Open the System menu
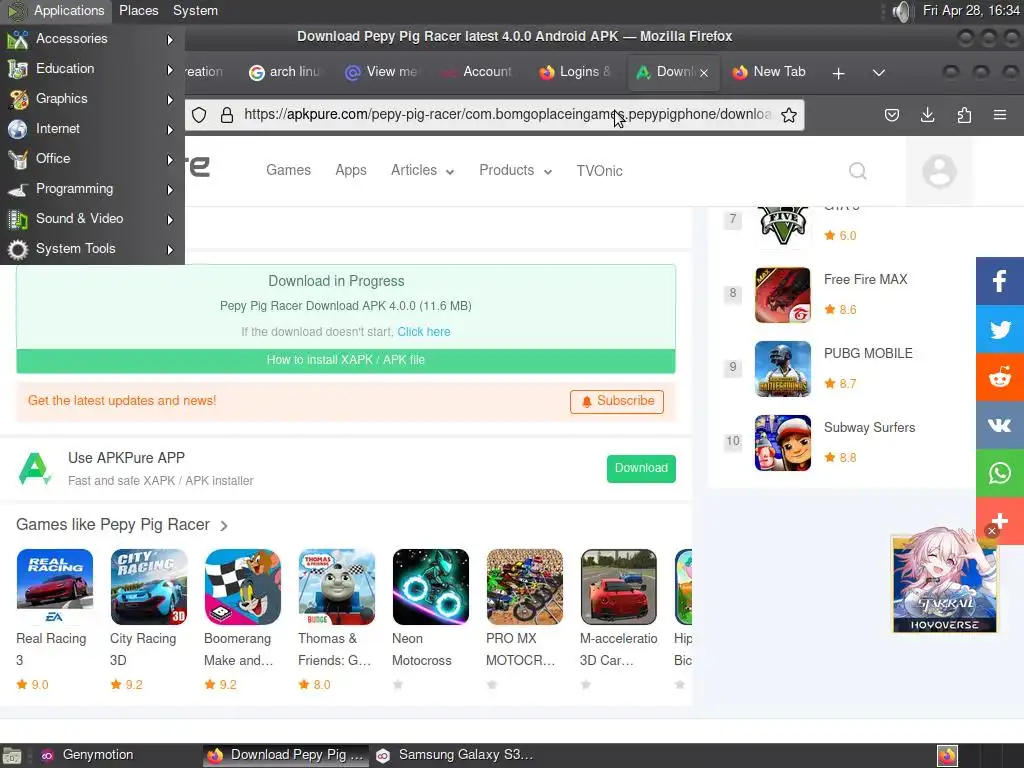1024x768 pixels. click(195, 10)
